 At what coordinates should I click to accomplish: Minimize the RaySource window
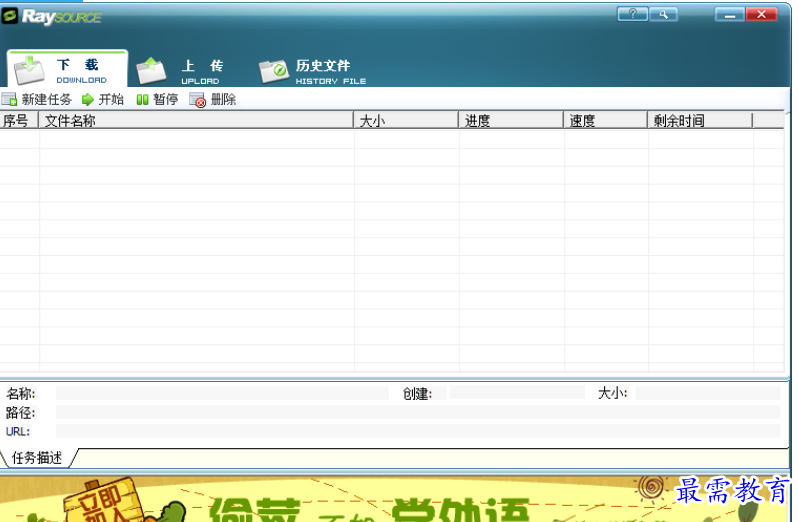[730, 14]
